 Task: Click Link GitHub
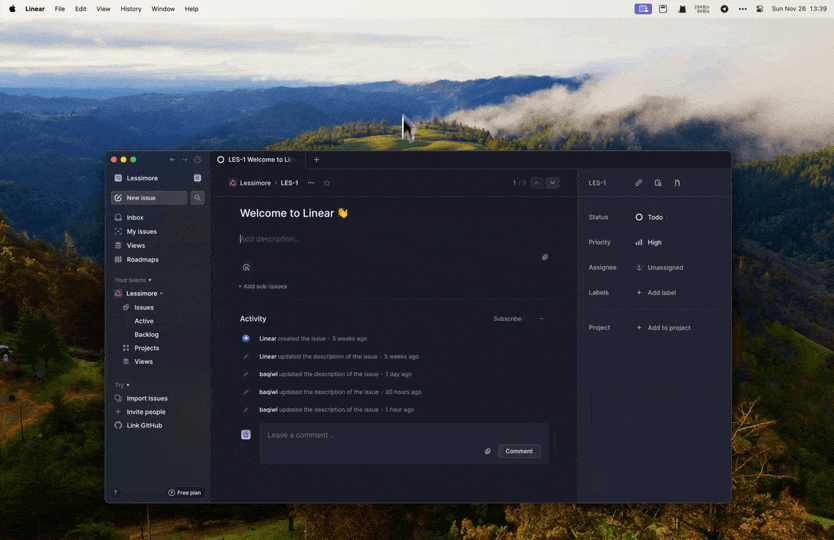[144, 426]
